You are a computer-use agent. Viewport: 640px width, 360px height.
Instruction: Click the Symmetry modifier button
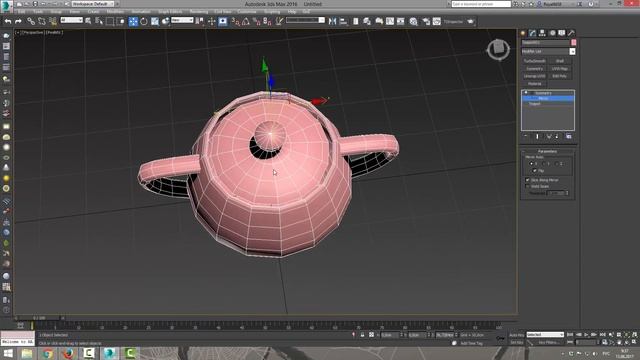pyautogui.click(x=534, y=69)
